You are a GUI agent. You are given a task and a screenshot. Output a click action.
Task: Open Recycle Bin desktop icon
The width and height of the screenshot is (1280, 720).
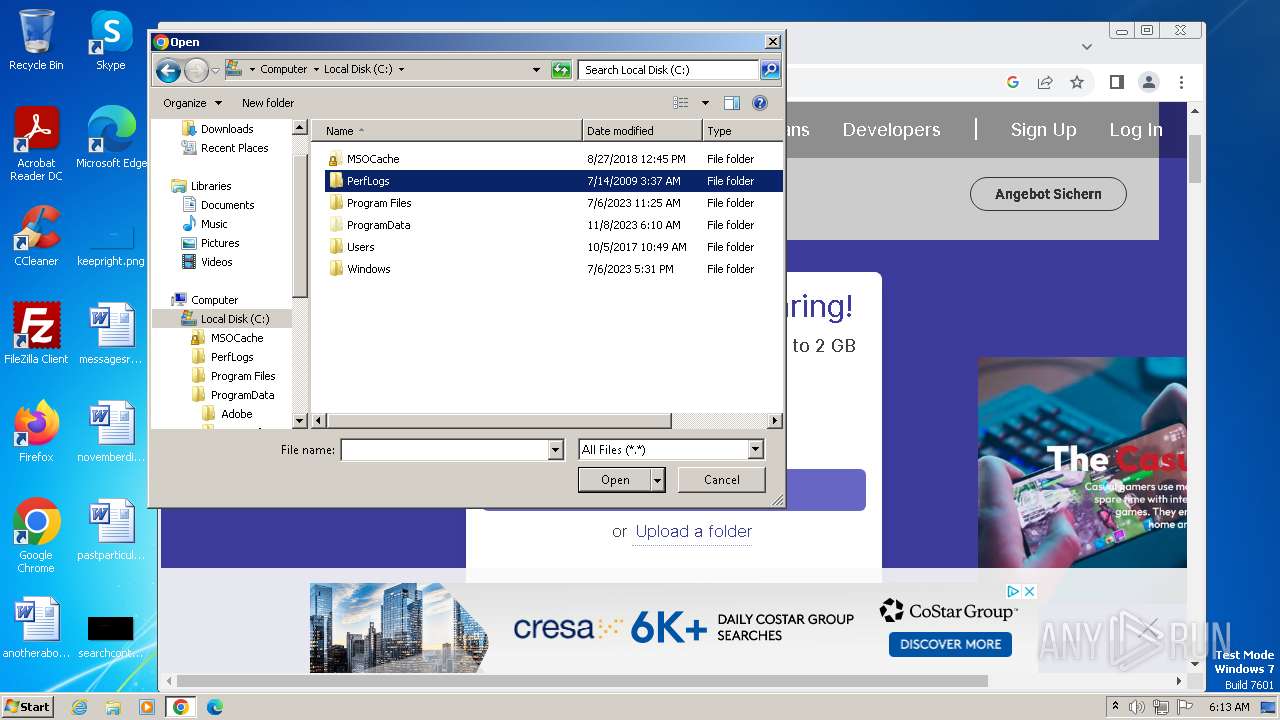pos(36,40)
